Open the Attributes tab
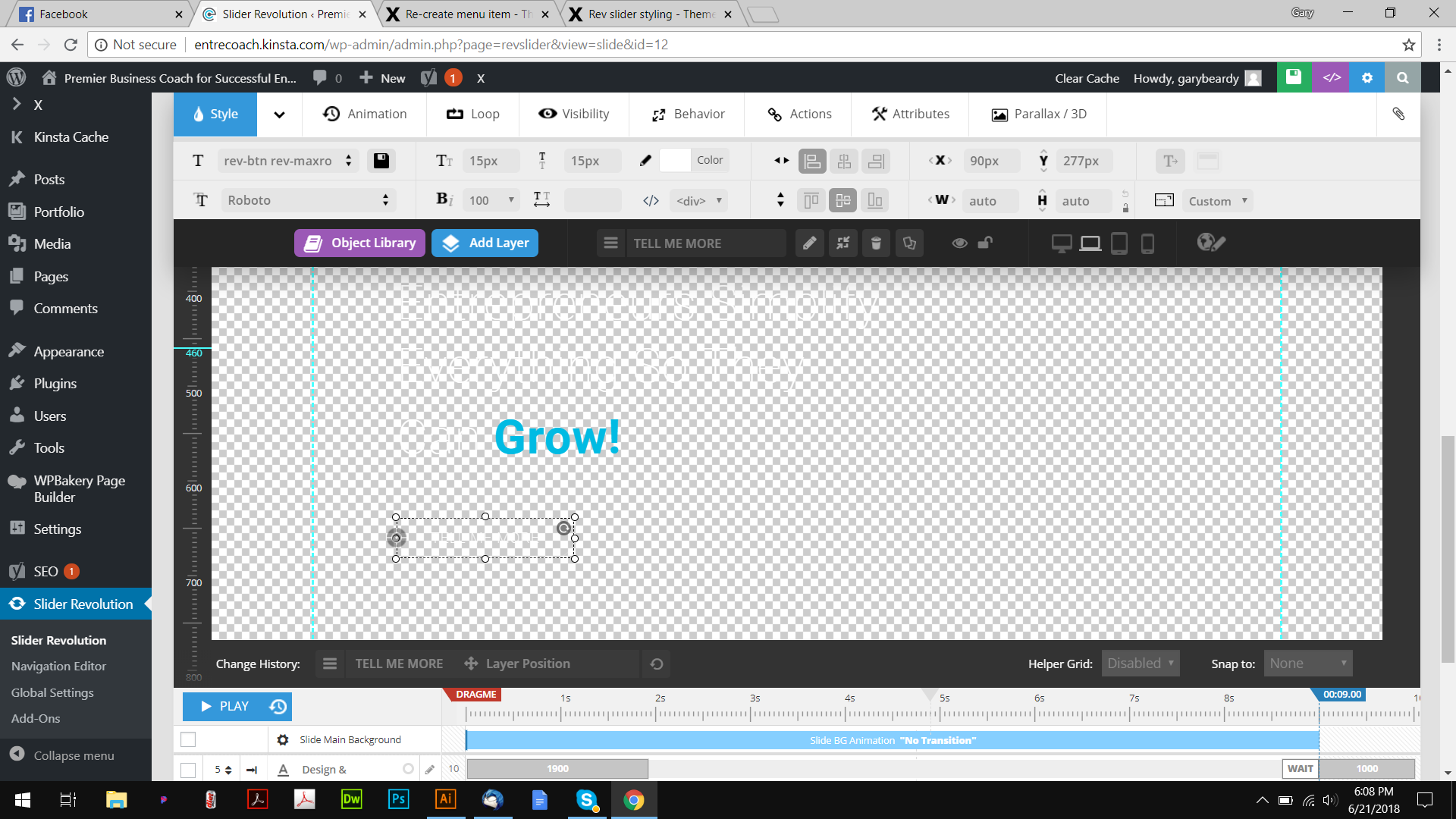The image size is (1456, 819). click(911, 114)
